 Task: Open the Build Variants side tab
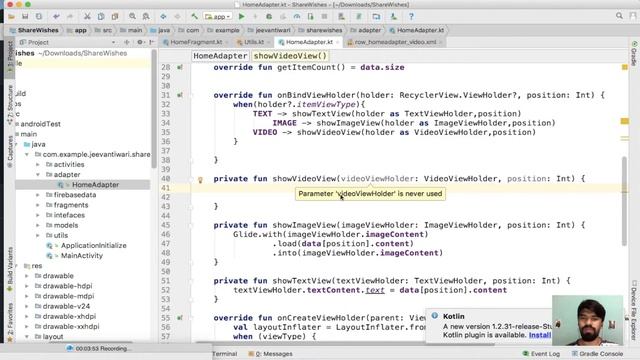tap(10, 269)
